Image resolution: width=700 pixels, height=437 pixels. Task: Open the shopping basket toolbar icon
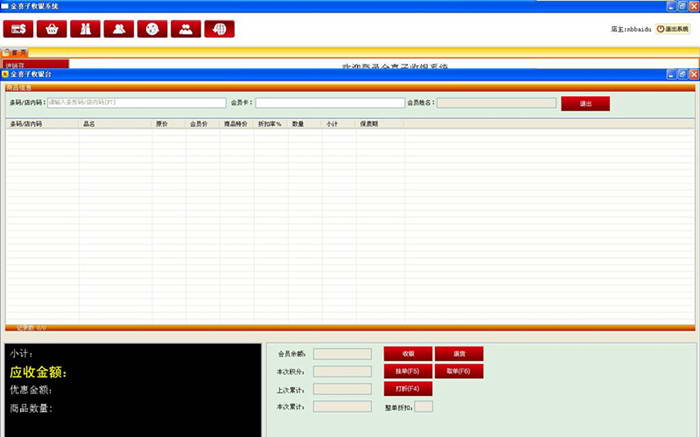(52, 29)
